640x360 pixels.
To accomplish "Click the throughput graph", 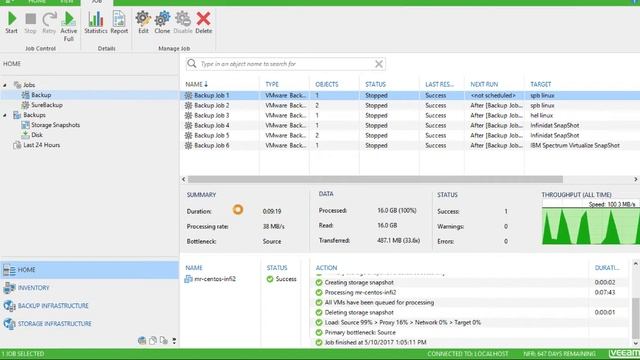I will (591, 222).
